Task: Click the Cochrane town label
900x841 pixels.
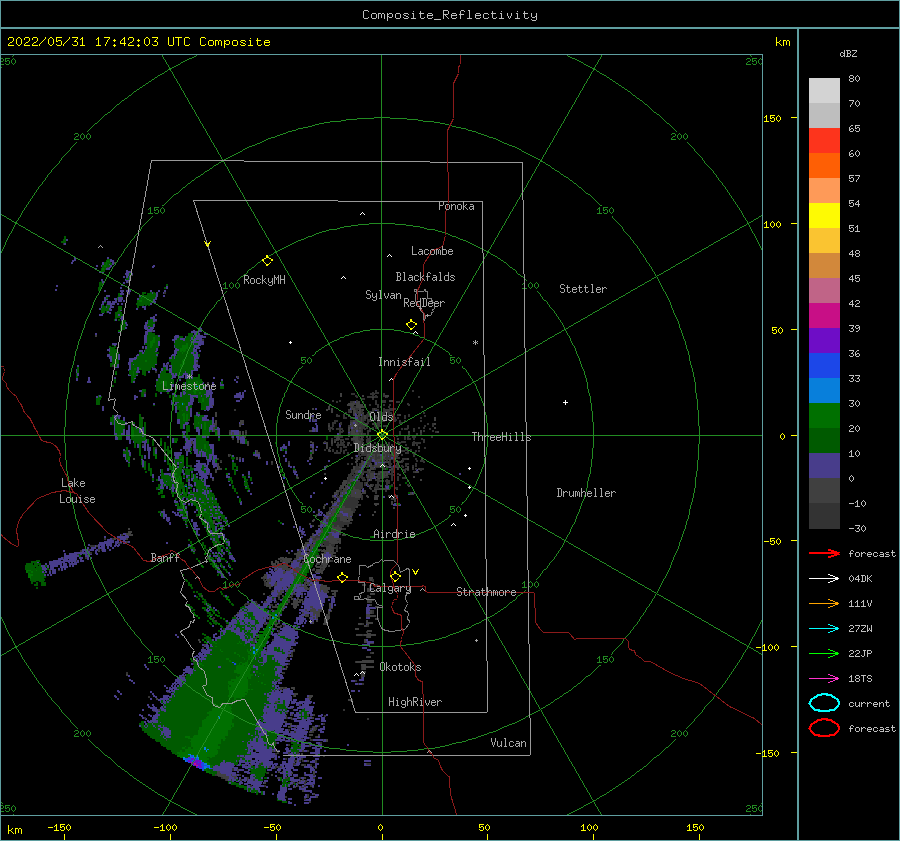Action: pyautogui.click(x=327, y=559)
